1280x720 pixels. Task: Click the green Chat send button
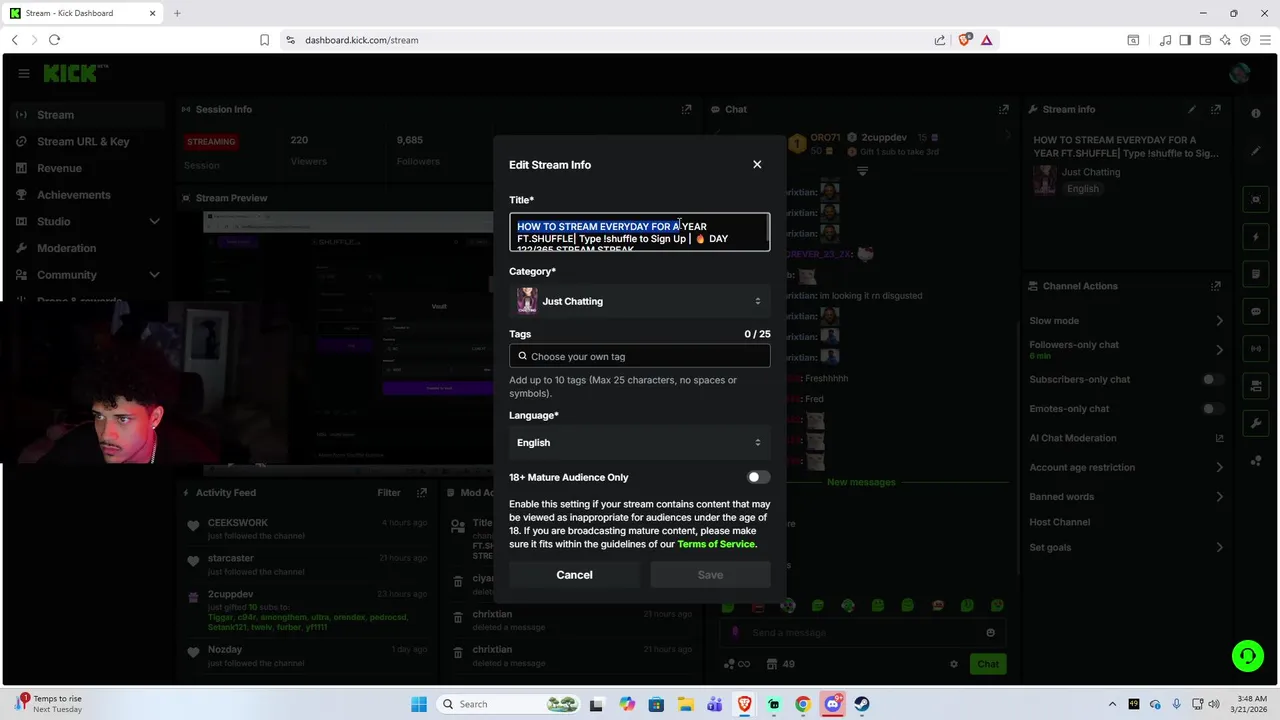click(988, 664)
